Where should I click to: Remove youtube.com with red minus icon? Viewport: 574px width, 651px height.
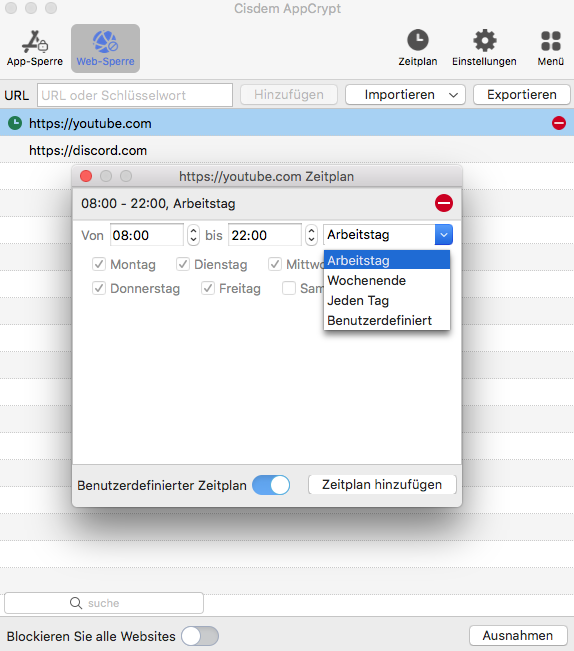click(x=559, y=123)
